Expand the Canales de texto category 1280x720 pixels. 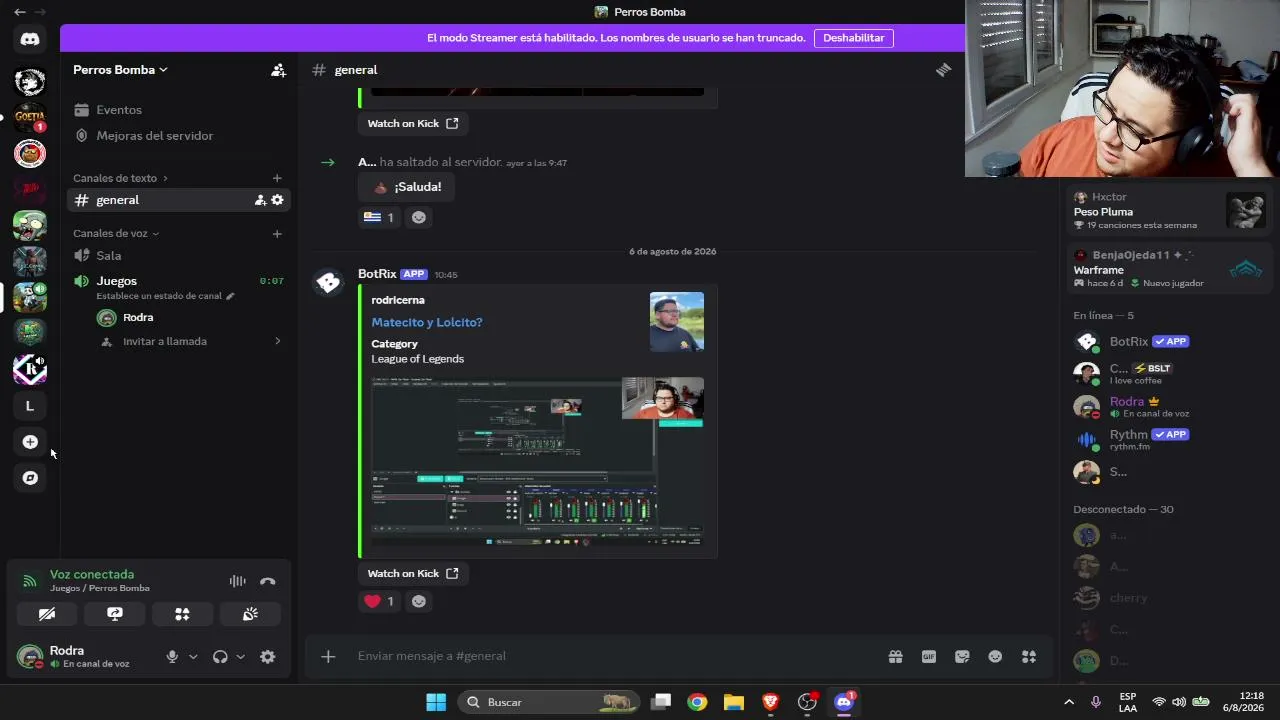pyautogui.click(x=120, y=178)
